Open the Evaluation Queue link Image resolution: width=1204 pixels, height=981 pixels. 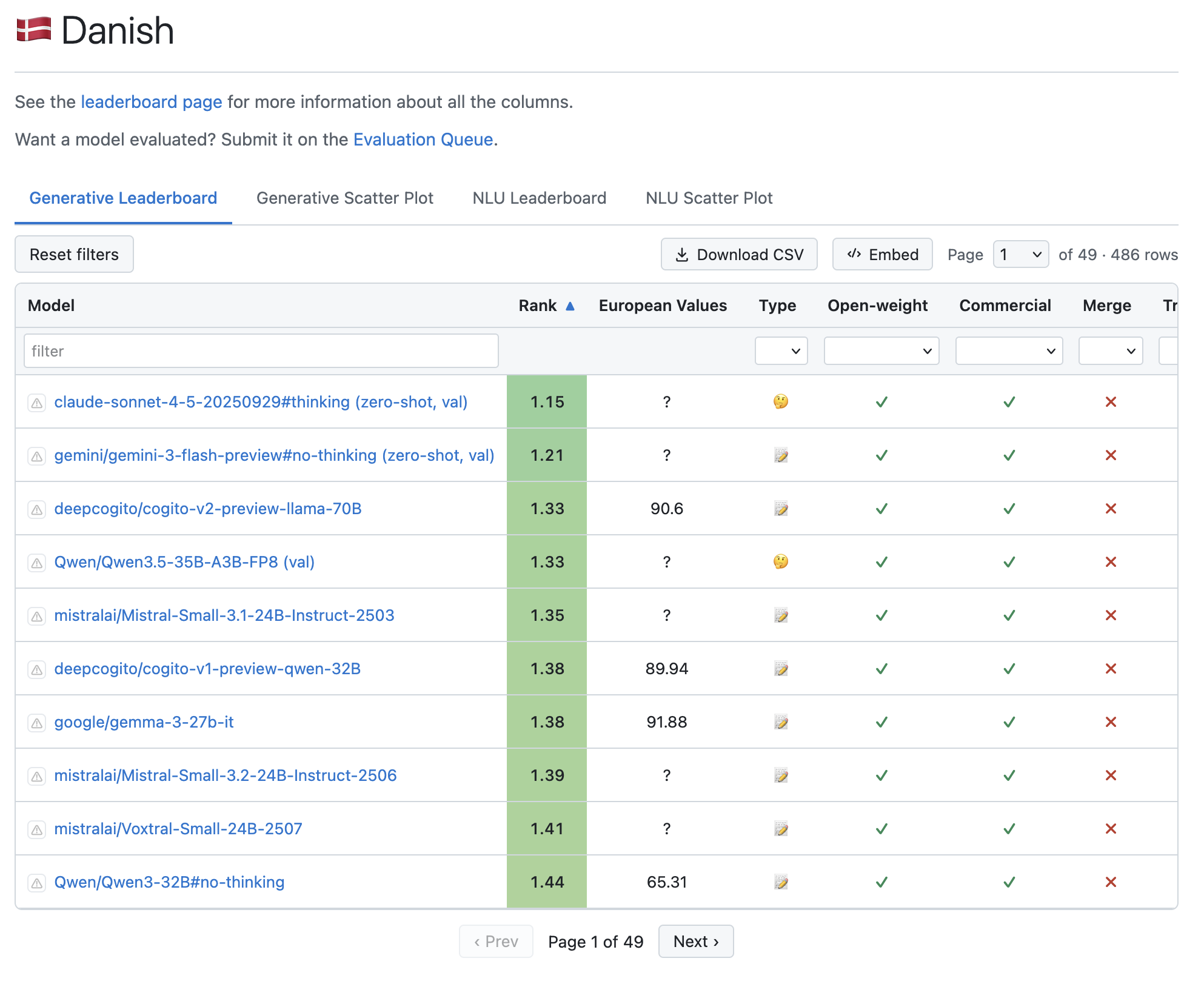coord(423,139)
